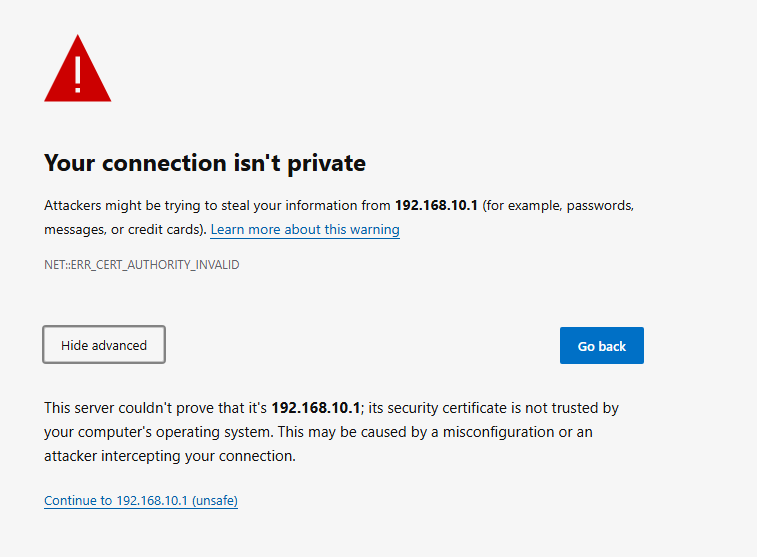Click the word 'misconfiguration' in the explanation
Image resolution: width=757 pixels, height=557 pixels.
point(498,432)
